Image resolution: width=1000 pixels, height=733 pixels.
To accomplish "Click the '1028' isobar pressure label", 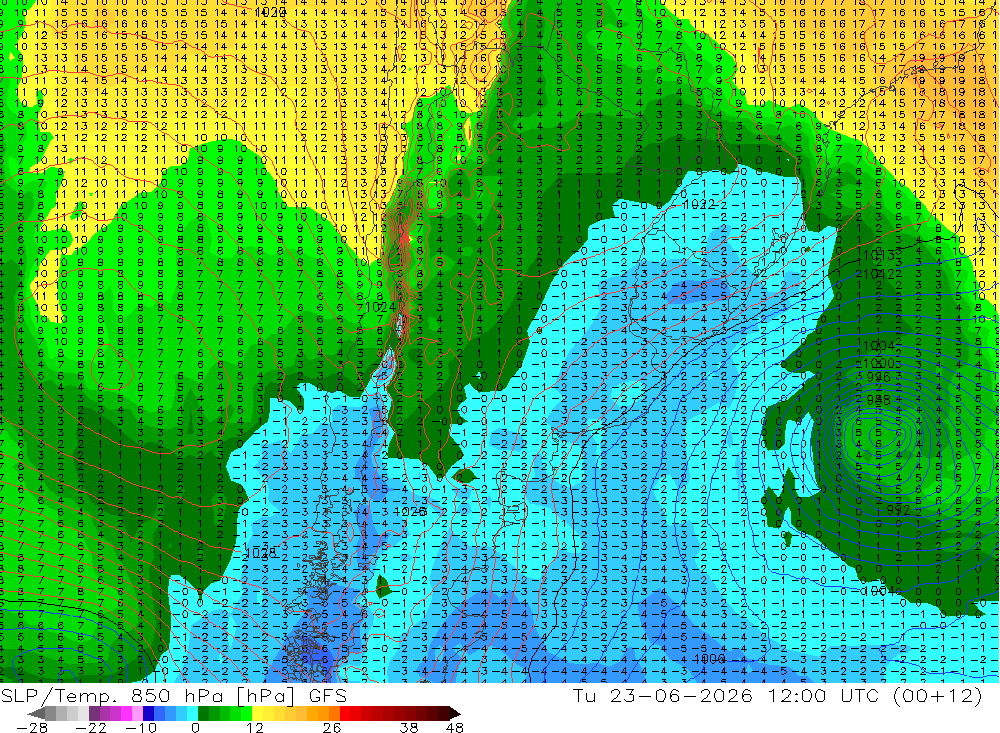I will pos(260,552).
